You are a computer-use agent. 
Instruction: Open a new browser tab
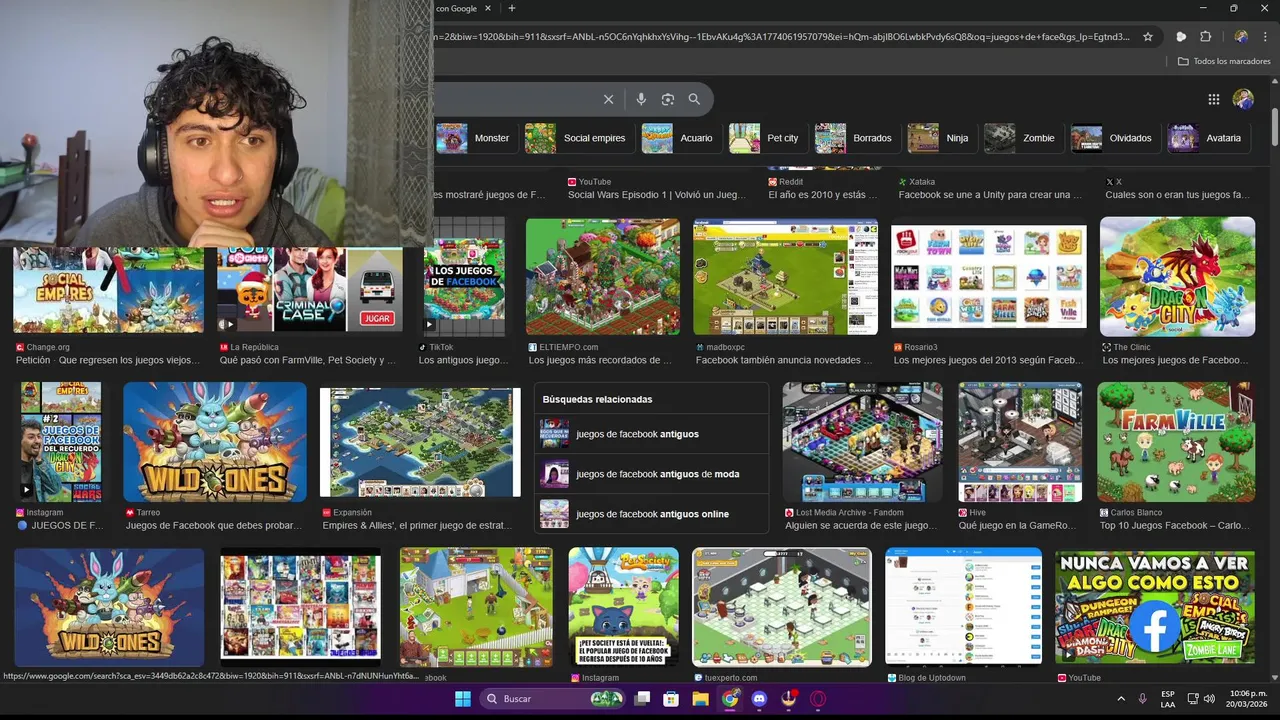(512, 9)
